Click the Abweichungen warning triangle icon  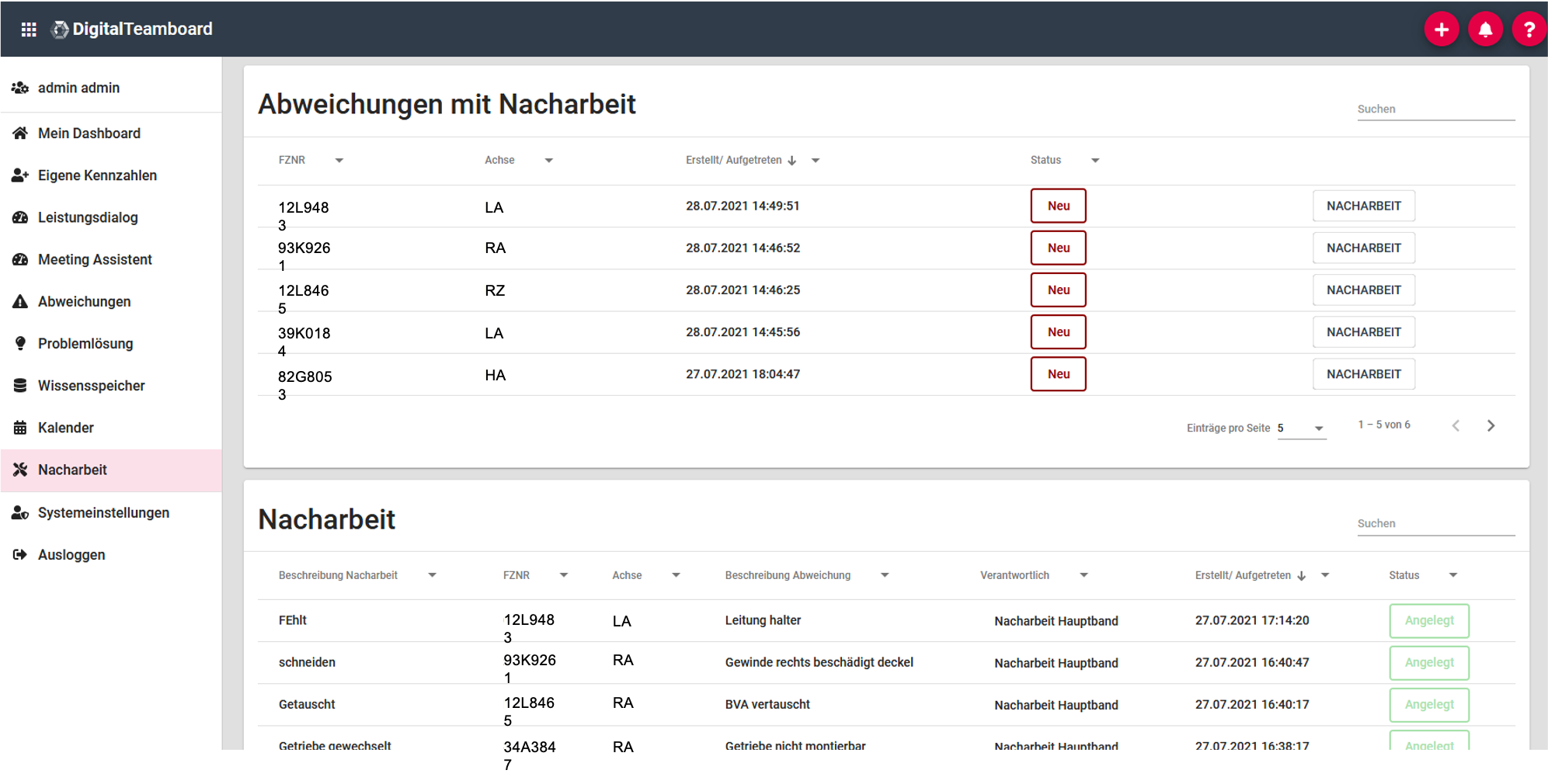(20, 301)
